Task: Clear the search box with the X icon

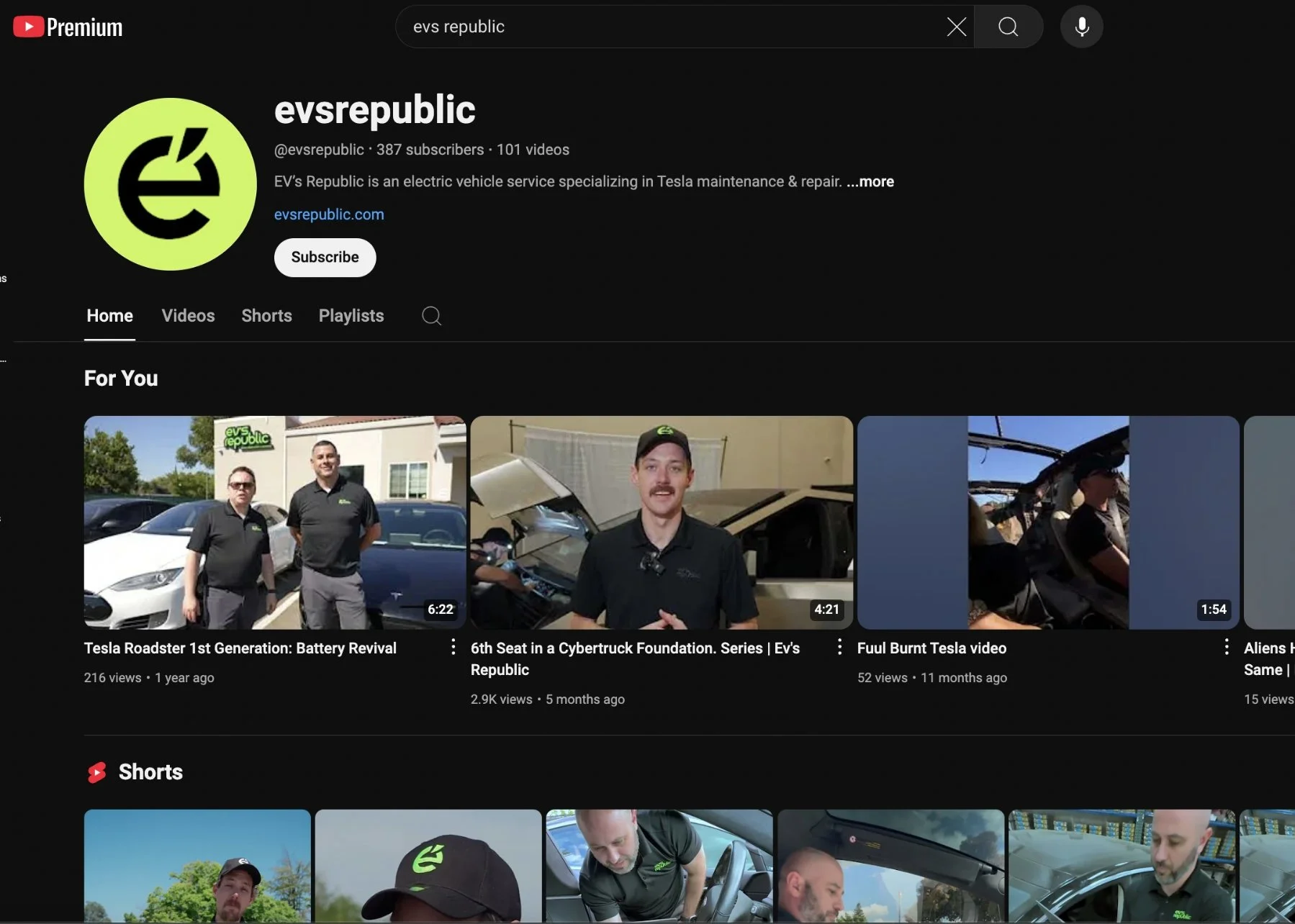Action: (956, 27)
